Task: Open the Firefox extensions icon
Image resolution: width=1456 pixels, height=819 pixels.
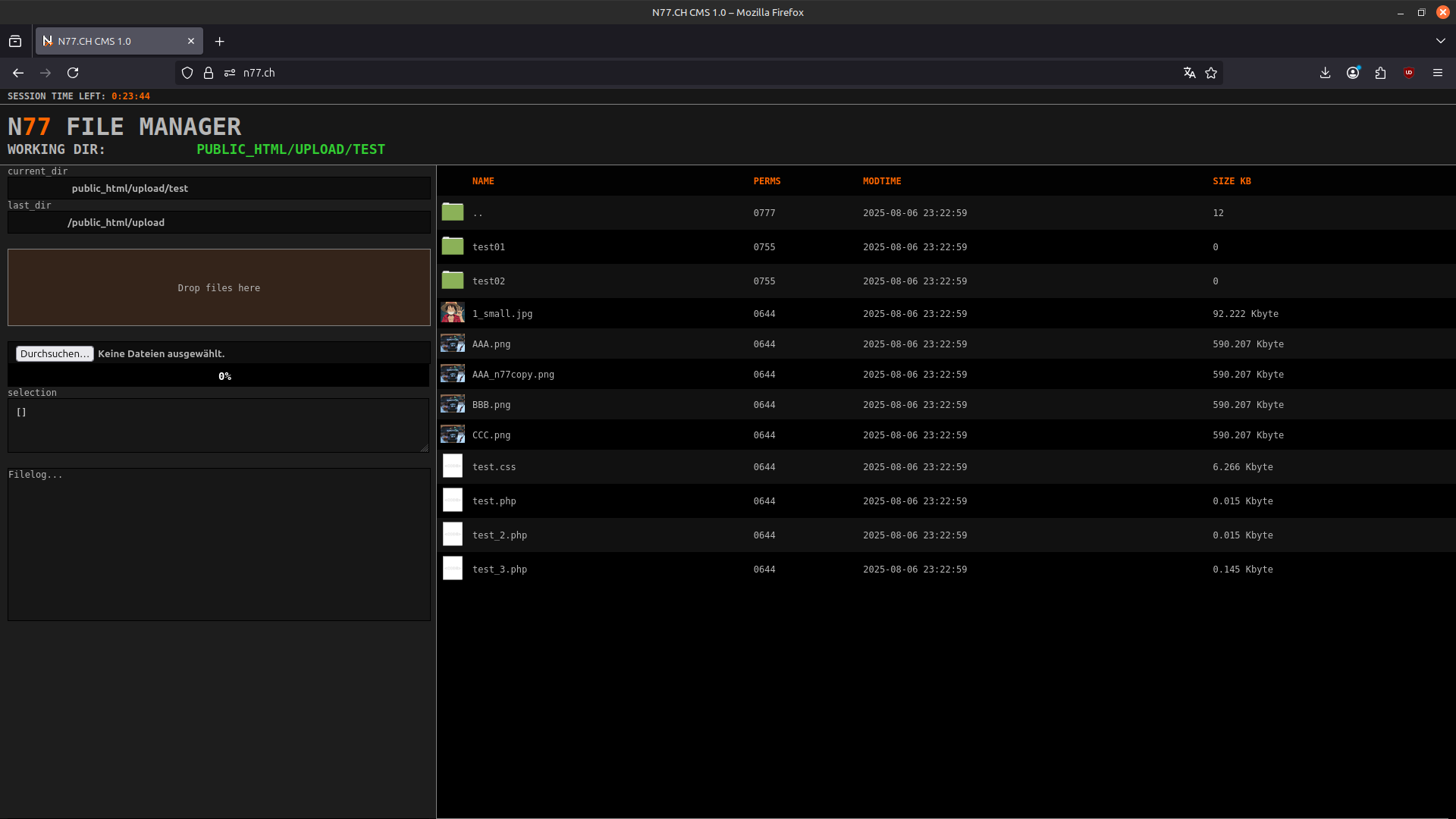Action: point(1380,73)
